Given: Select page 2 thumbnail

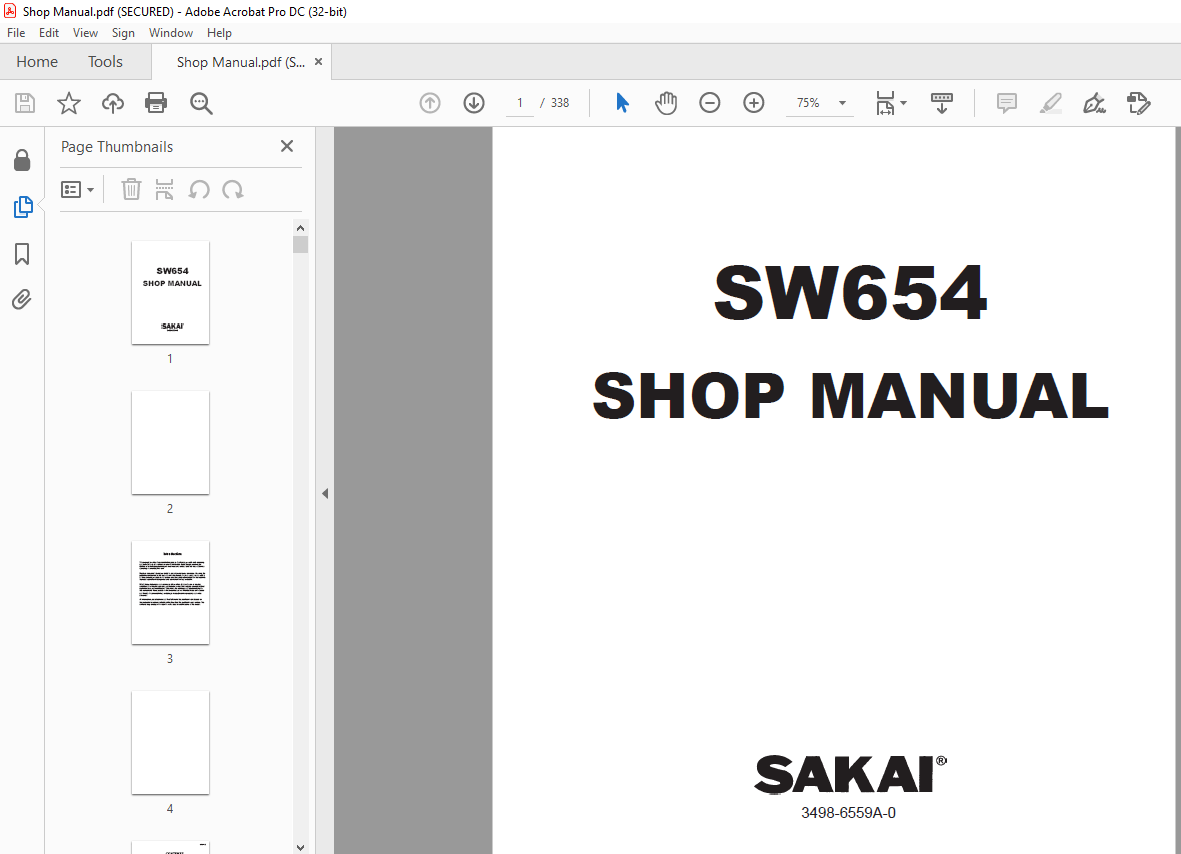Looking at the screenshot, I should (170, 443).
